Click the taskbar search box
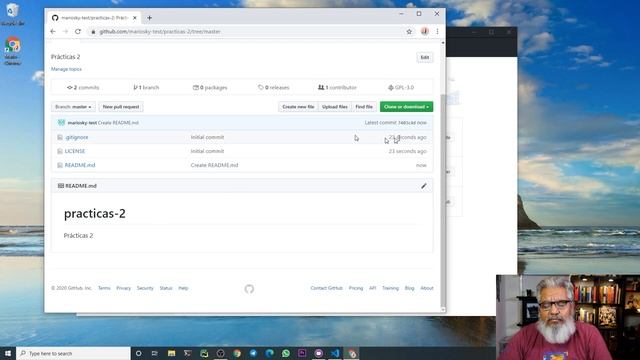 [x=73, y=353]
